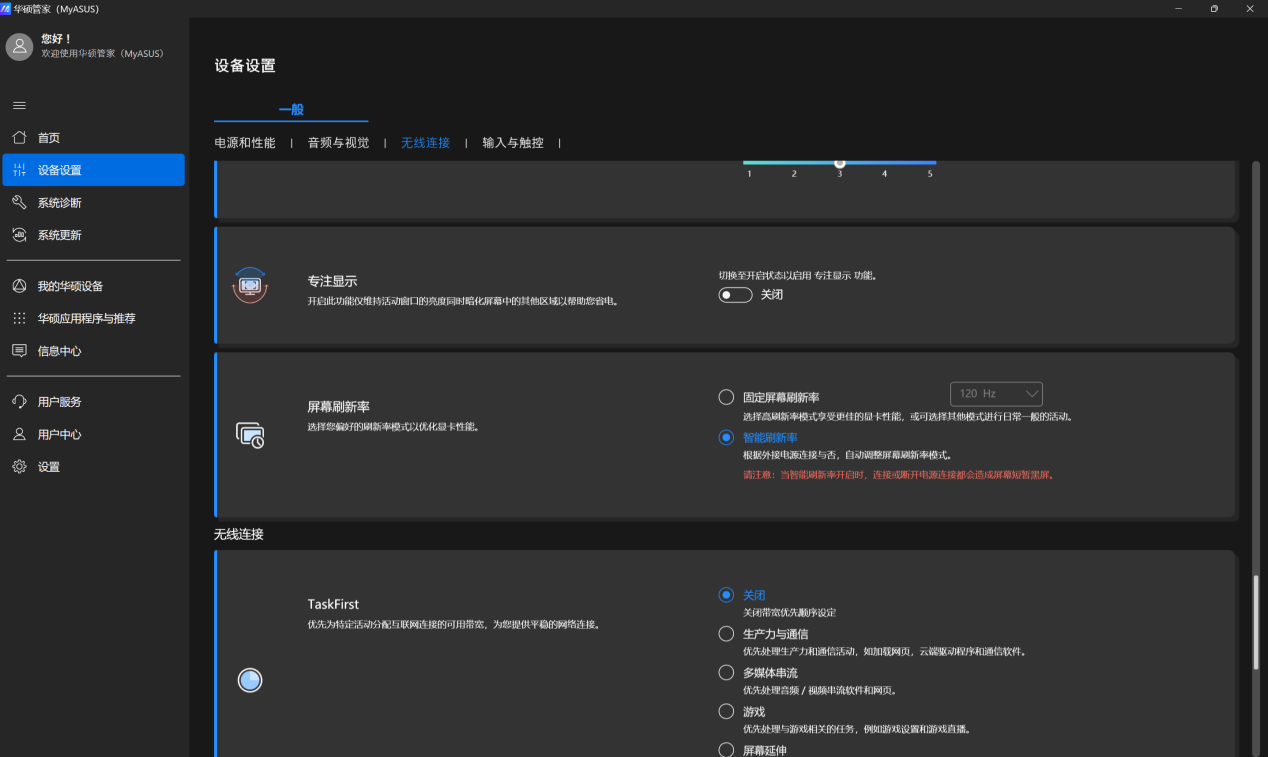
Task: Click level 5 on the slider
Action: click(930, 163)
